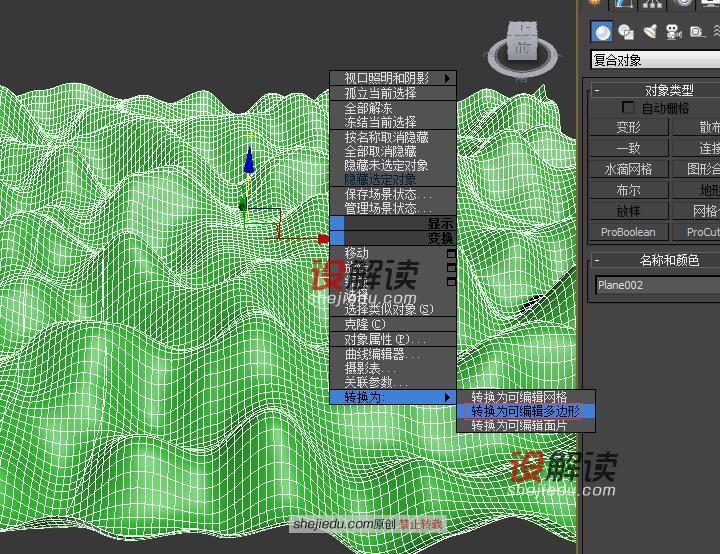
Task: Select the Lights category icon
Action: (x=650, y=32)
